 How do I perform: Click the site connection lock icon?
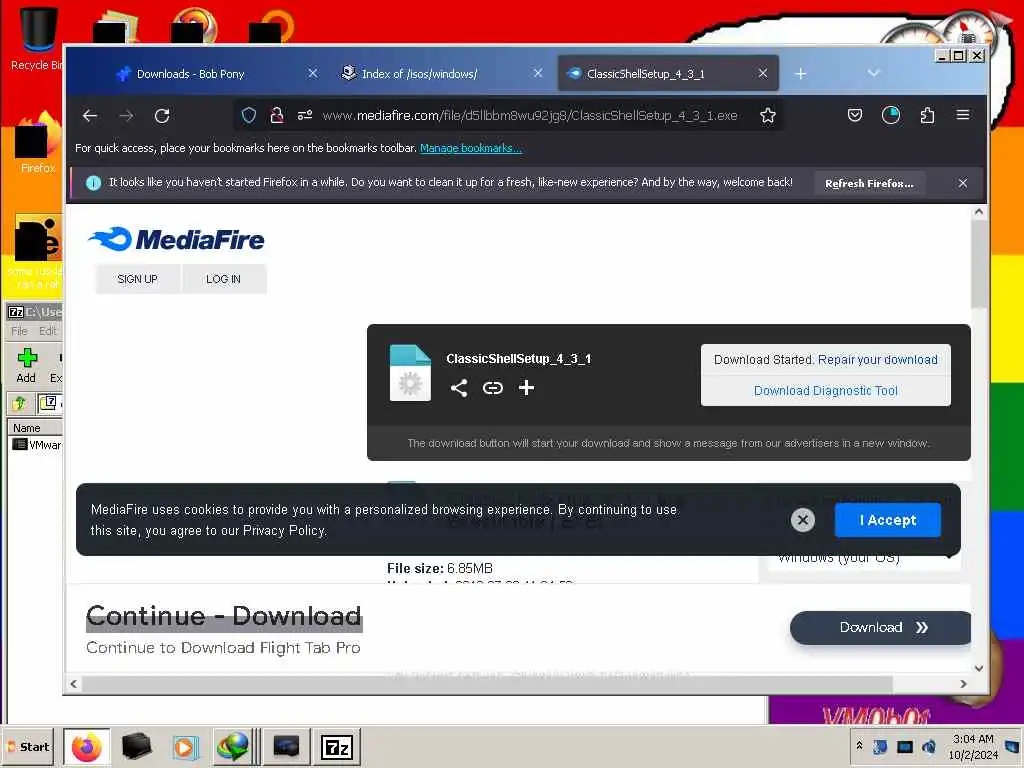[x=277, y=116]
